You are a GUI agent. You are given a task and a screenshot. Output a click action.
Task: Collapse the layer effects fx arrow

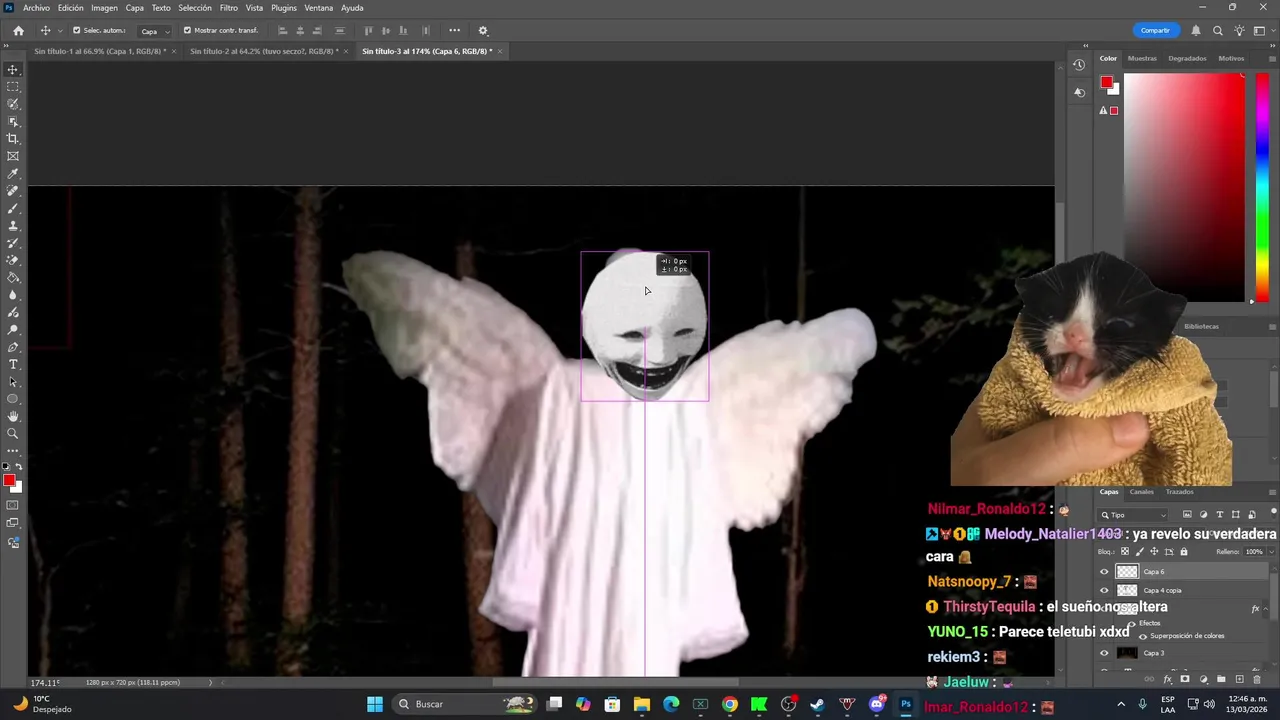pos(1267,608)
